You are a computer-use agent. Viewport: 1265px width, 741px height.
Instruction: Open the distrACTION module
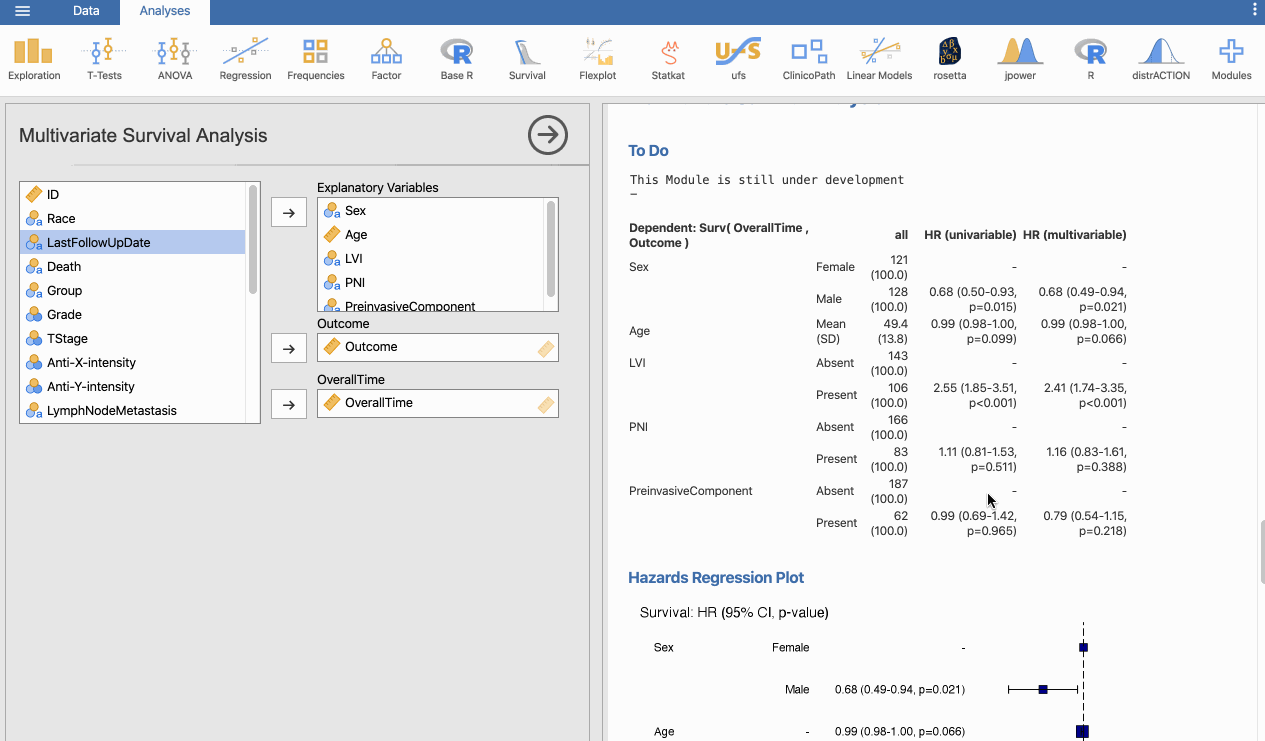click(x=1161, y=60)
